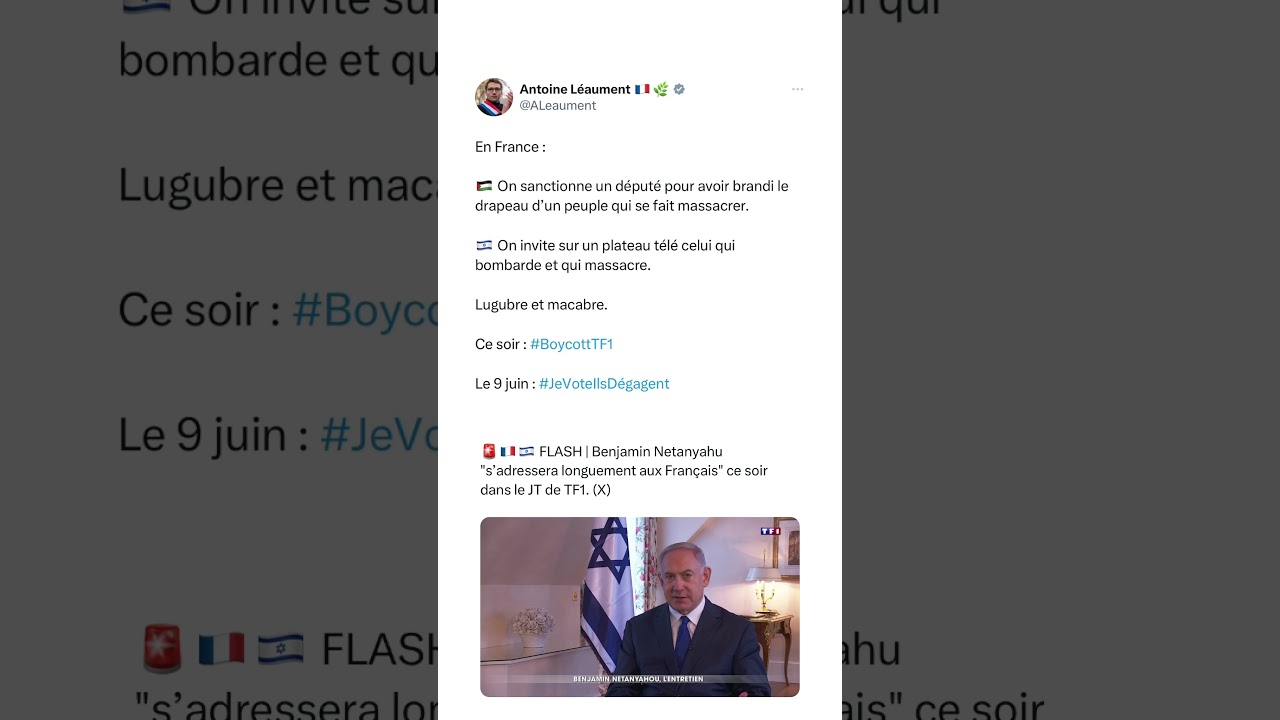Open the Netanyahu interview video thumbnail
The image size is (1280, 720).
click(640, 607)
